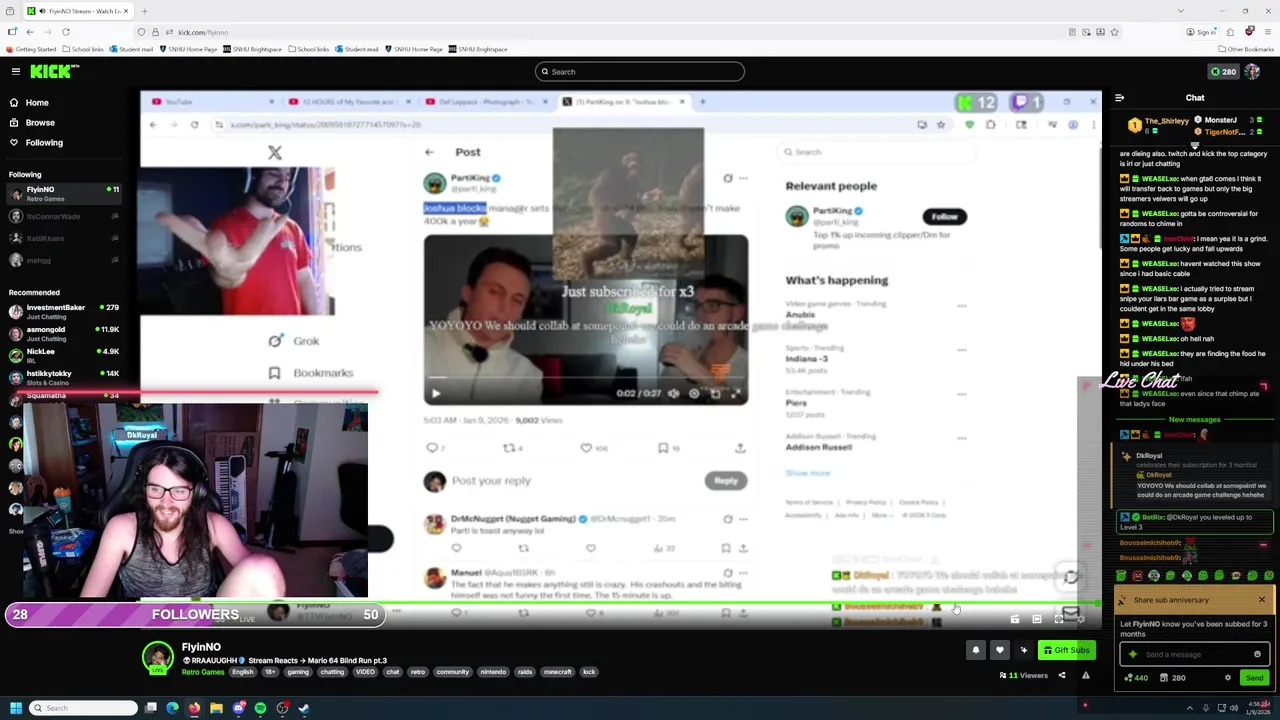Image resolution: width=1280 pixels, height=720 pixels.
Task: Open Following in Kick sidebar
Action: 44,142
